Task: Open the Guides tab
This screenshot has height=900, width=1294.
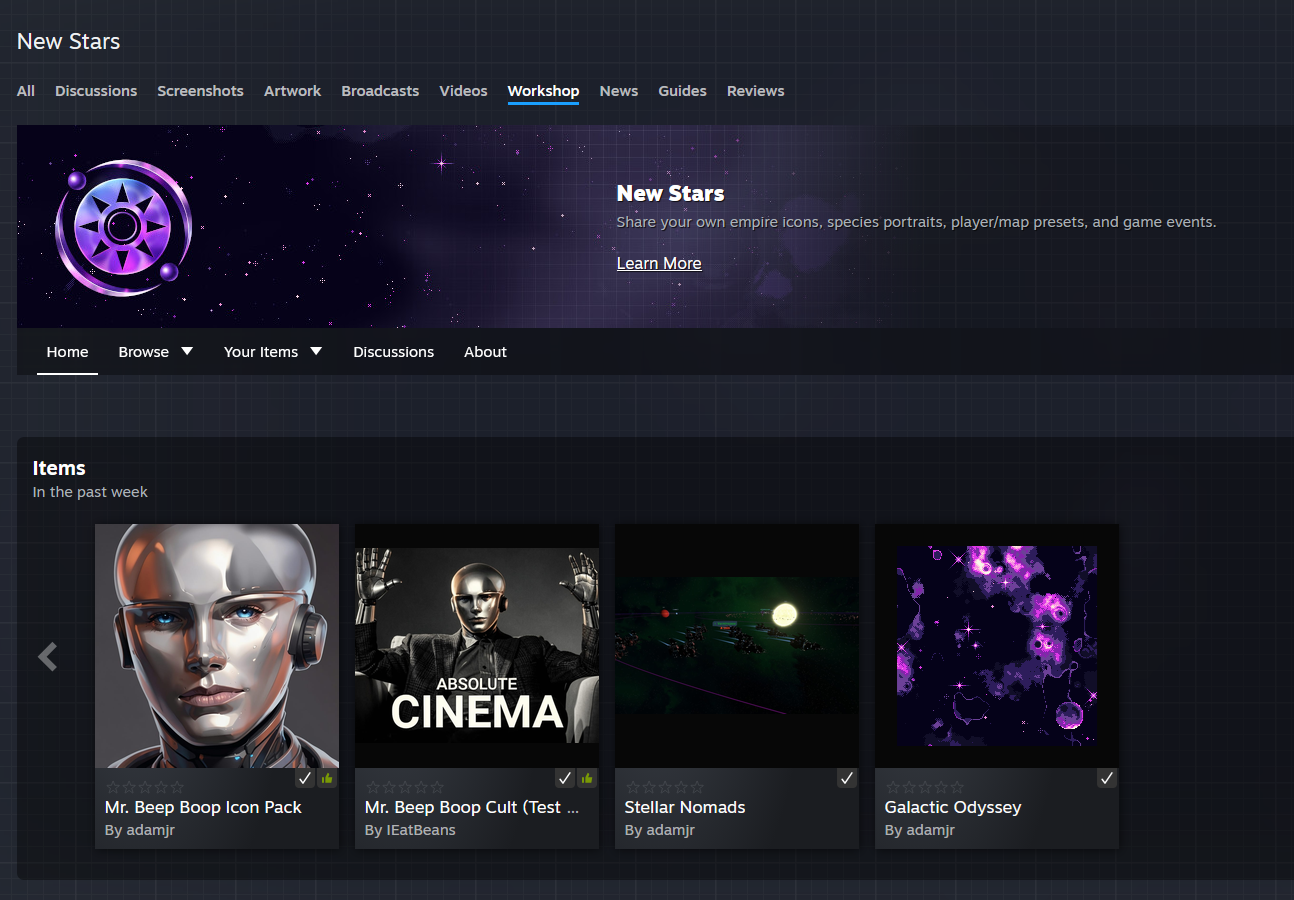Action: [x=682, y=91]
